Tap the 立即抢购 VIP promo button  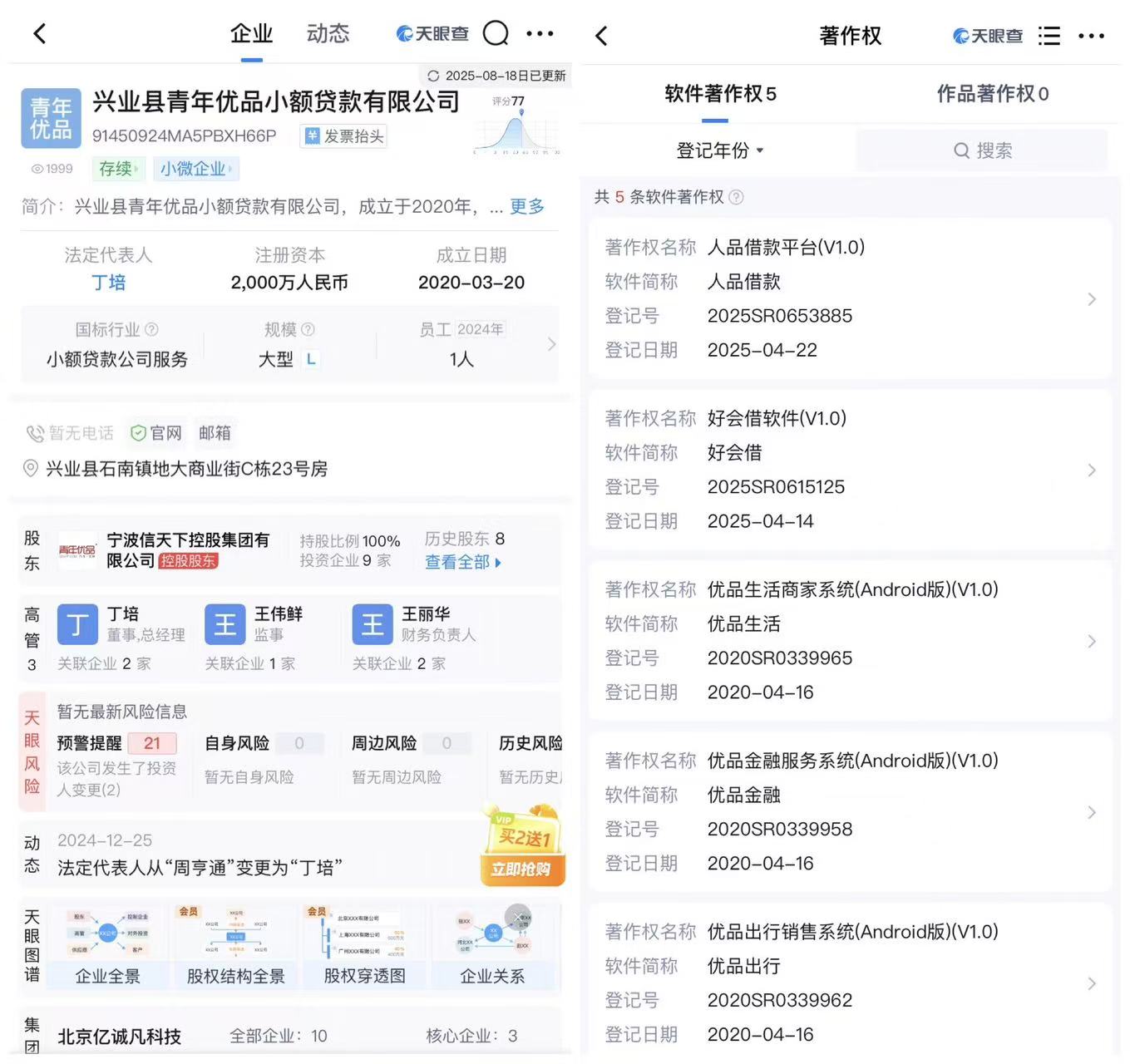[x=521, y=869]
